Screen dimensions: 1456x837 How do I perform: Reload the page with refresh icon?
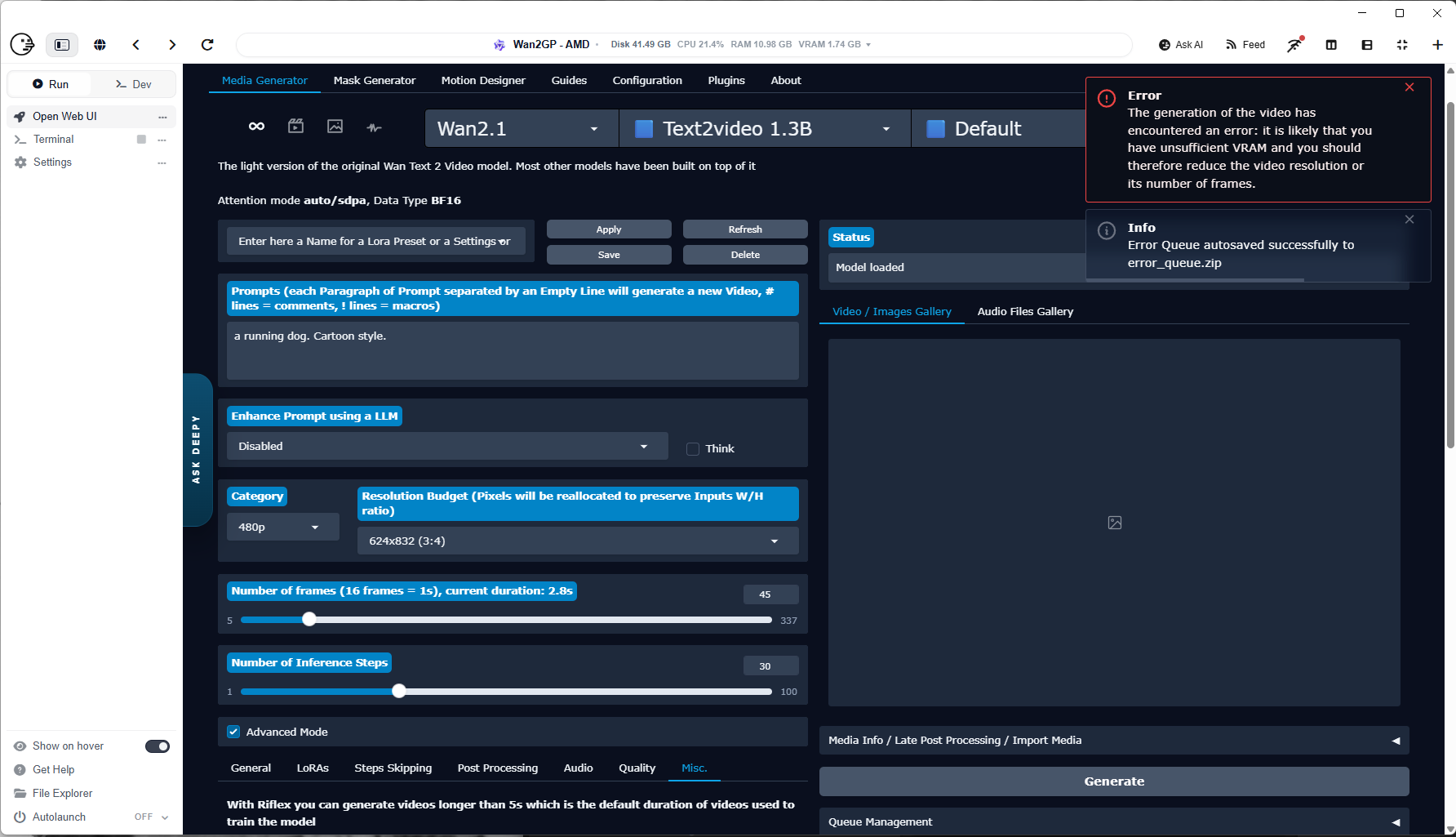[x=207, y=45]
